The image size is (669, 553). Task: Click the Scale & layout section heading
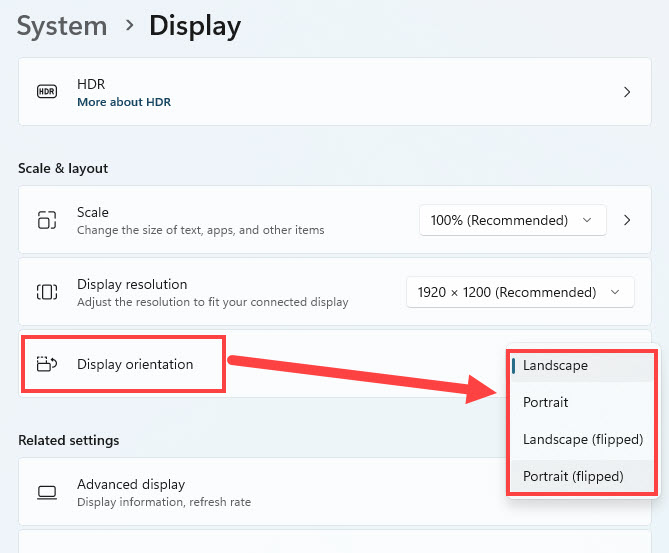tap(63, 168)
